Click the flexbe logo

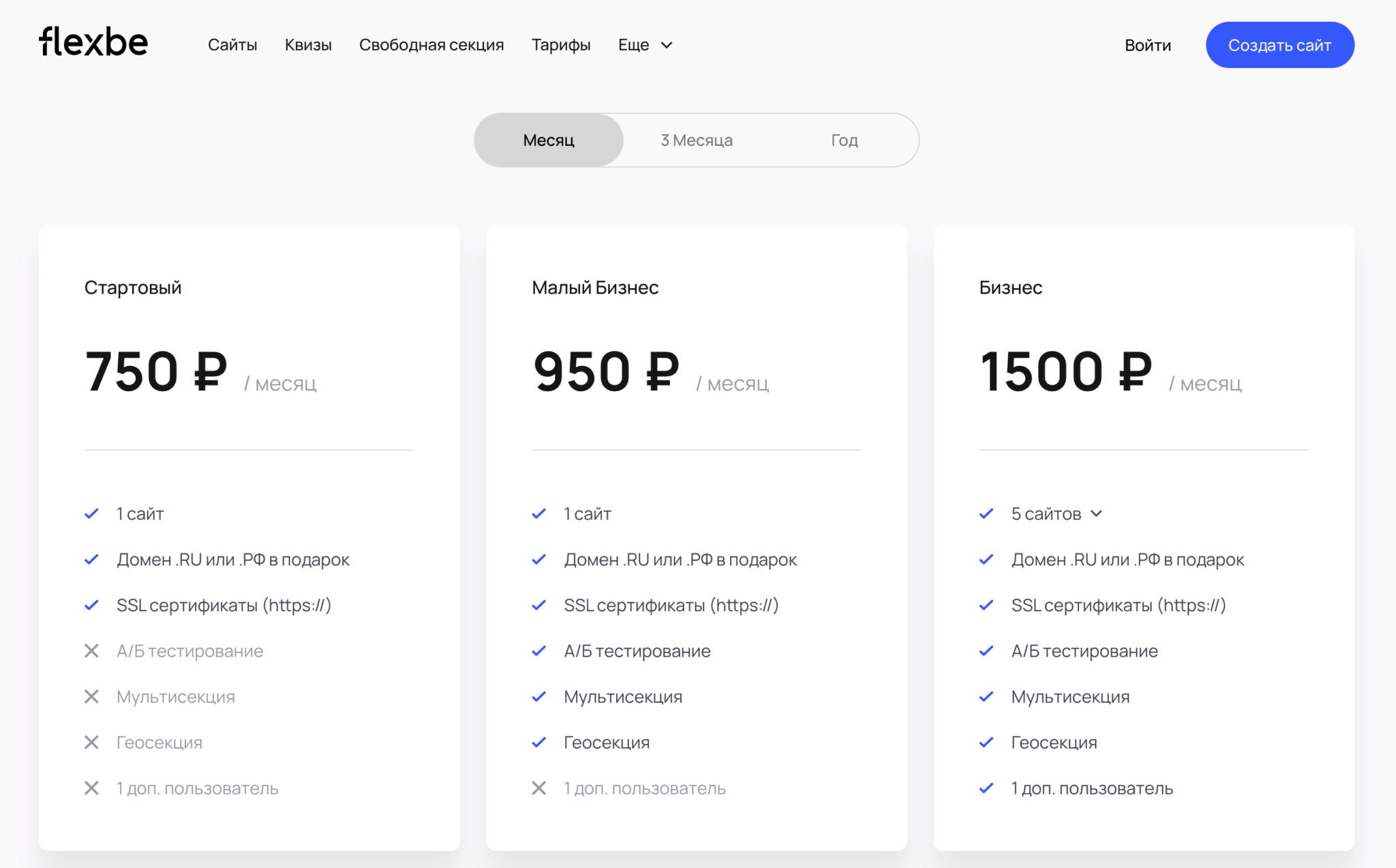(93, 42)
